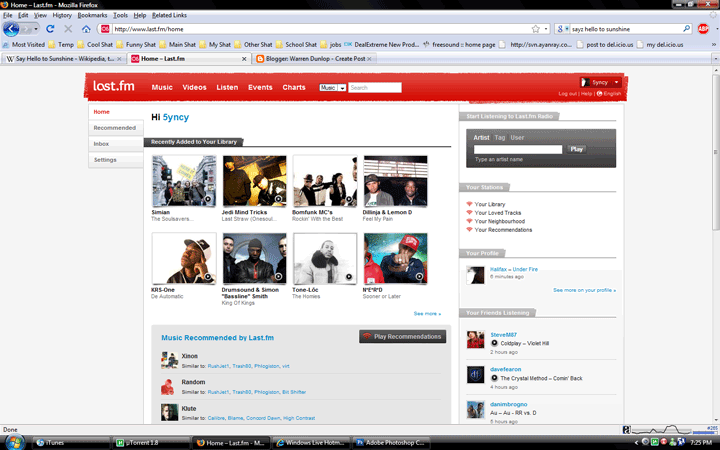Click the Adblock Plus ABP icon
This screenshot has height=450, width=720.
coord(703,29)
